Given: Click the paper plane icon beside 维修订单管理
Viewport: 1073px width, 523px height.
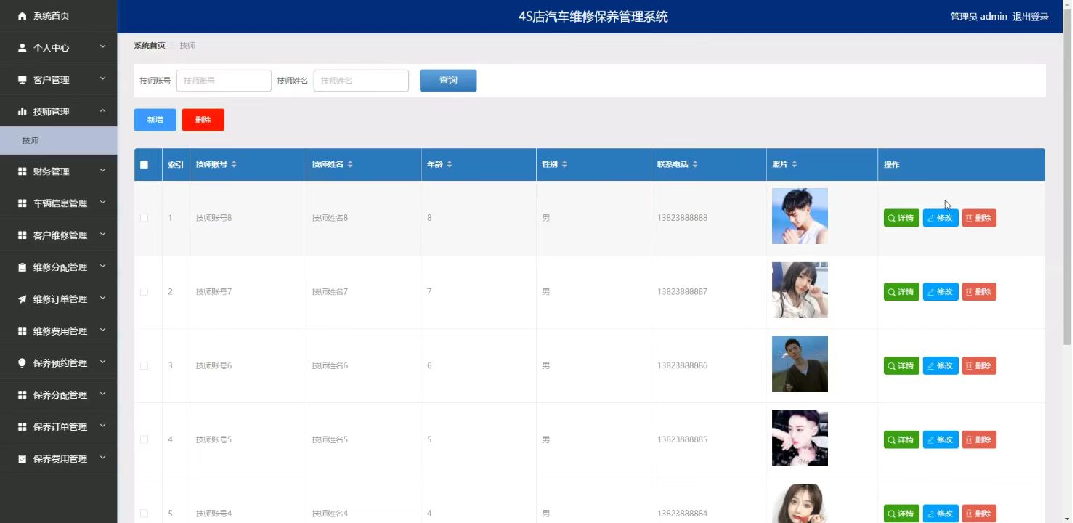Looking at the screenshot, I should pos(22,299).
